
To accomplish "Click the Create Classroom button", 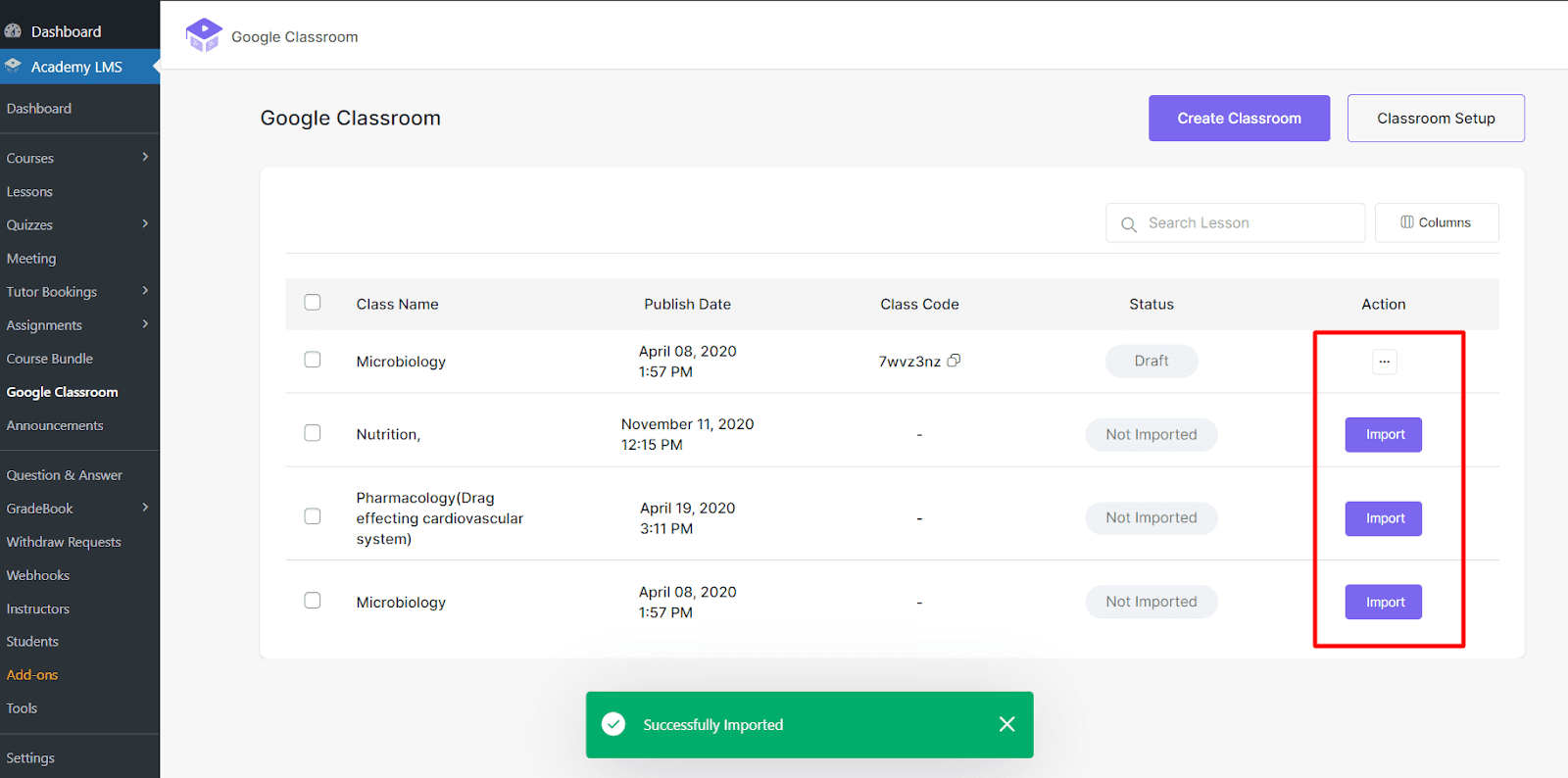I will (x=1239, y=119).
